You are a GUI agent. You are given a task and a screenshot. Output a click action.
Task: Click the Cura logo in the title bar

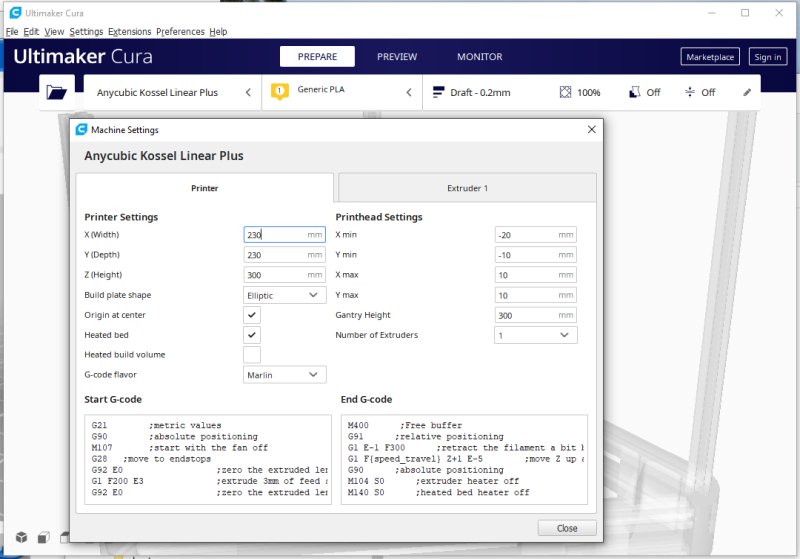pyautogui.click(x=15, y=13)
